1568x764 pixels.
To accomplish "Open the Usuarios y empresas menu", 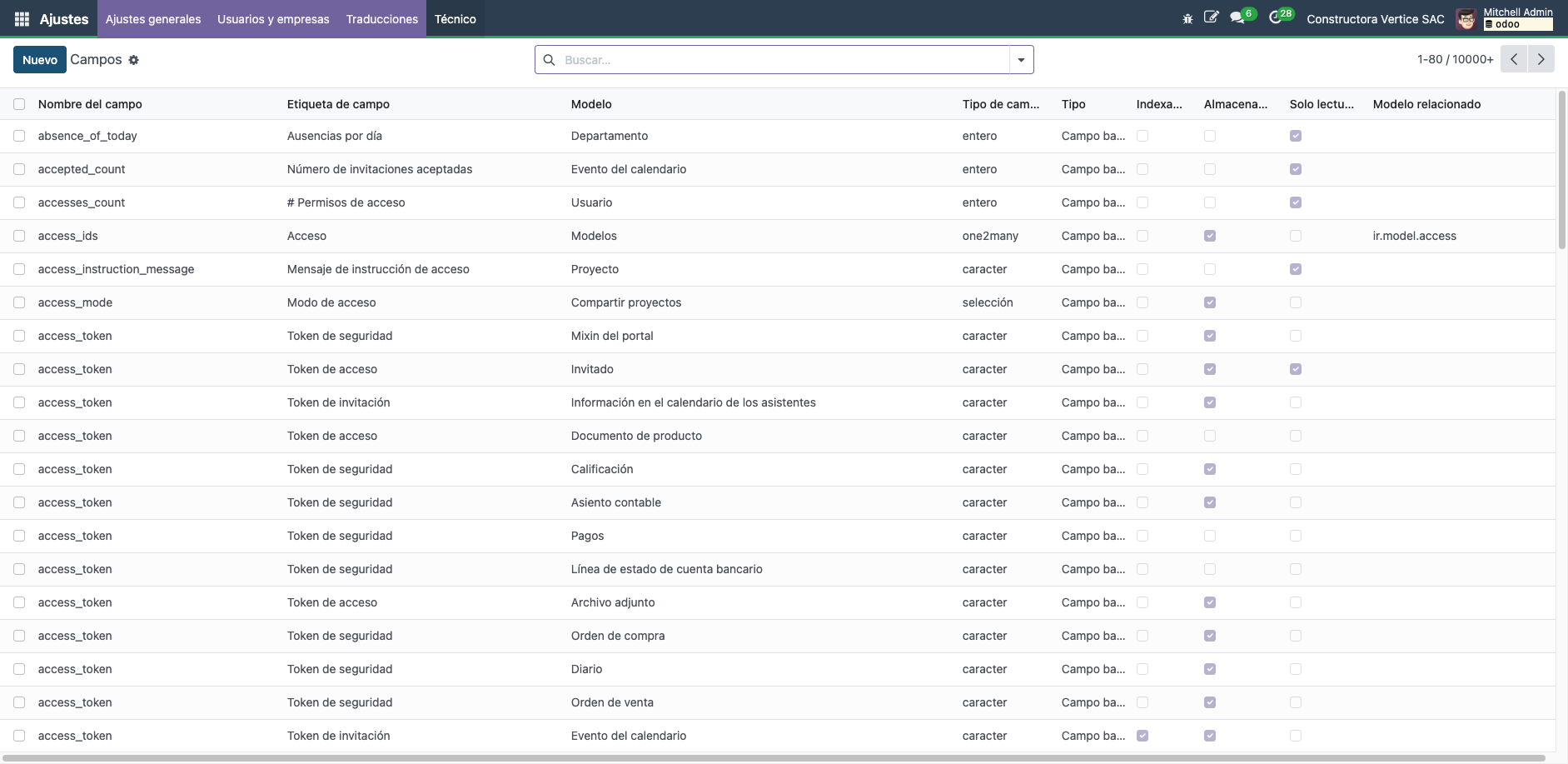I will [x=273, y=18].
